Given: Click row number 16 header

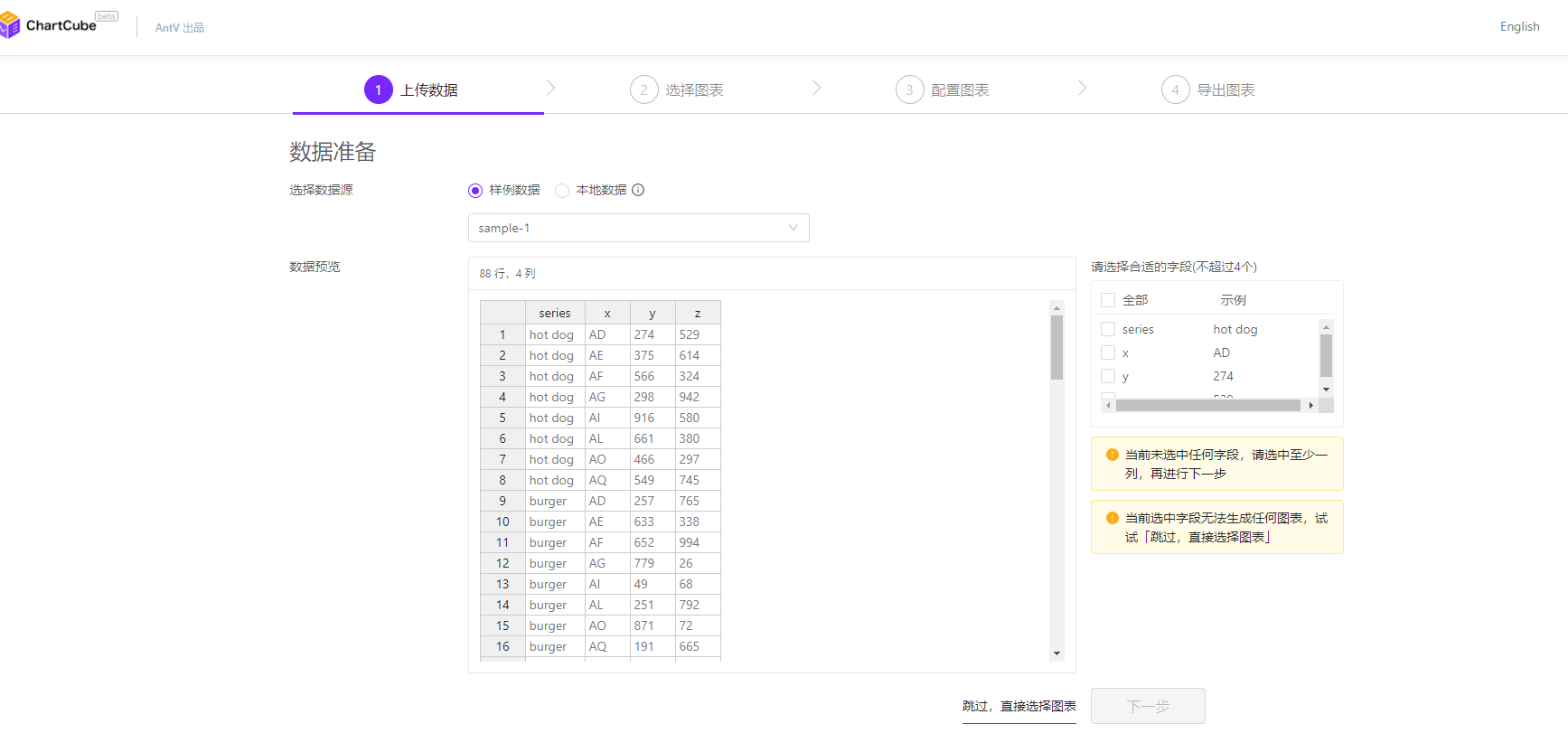Looking at the screenshot, I should tap(502, 646).
